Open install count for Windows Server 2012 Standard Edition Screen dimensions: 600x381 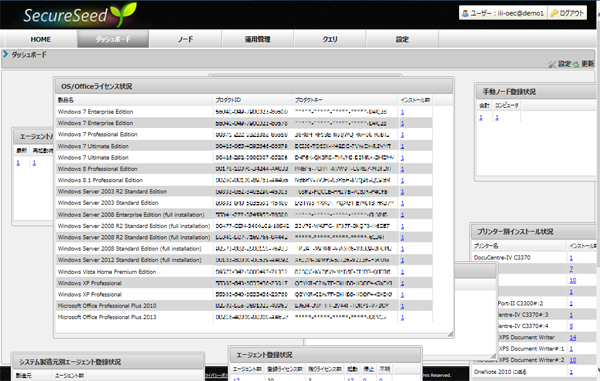point(402,260)
